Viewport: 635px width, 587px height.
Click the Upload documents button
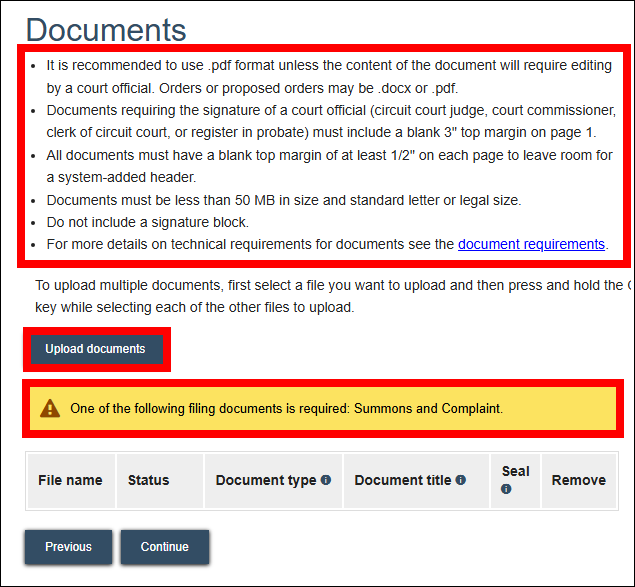[x=96, y=349]
